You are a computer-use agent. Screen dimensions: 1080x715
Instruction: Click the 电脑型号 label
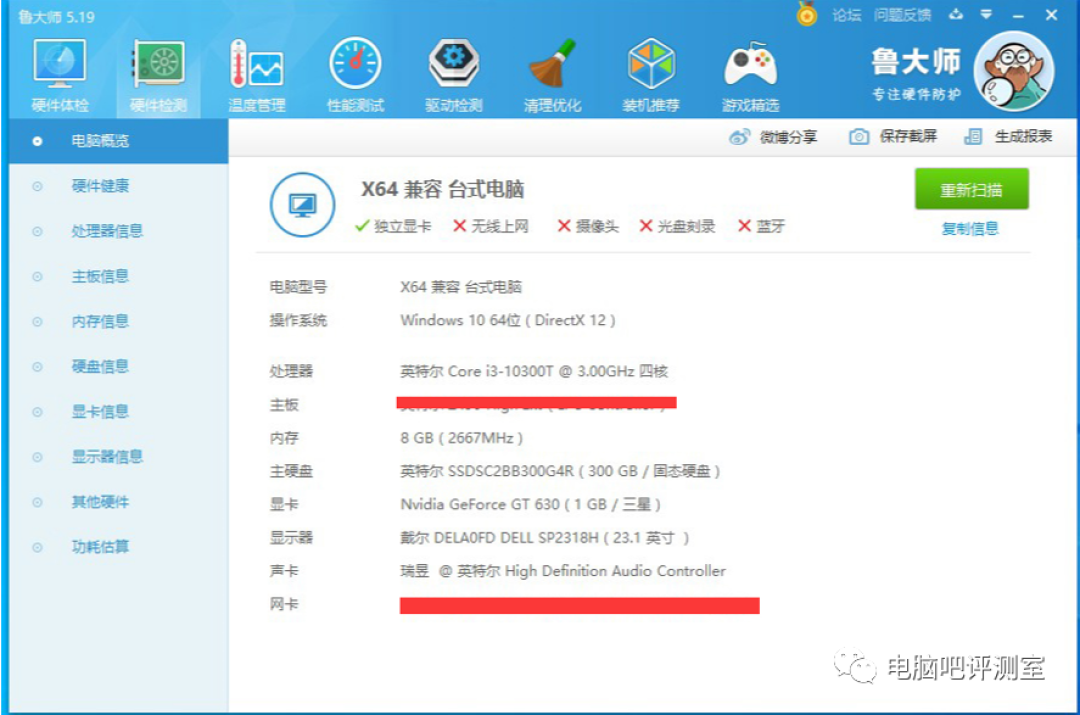[298, 287]
